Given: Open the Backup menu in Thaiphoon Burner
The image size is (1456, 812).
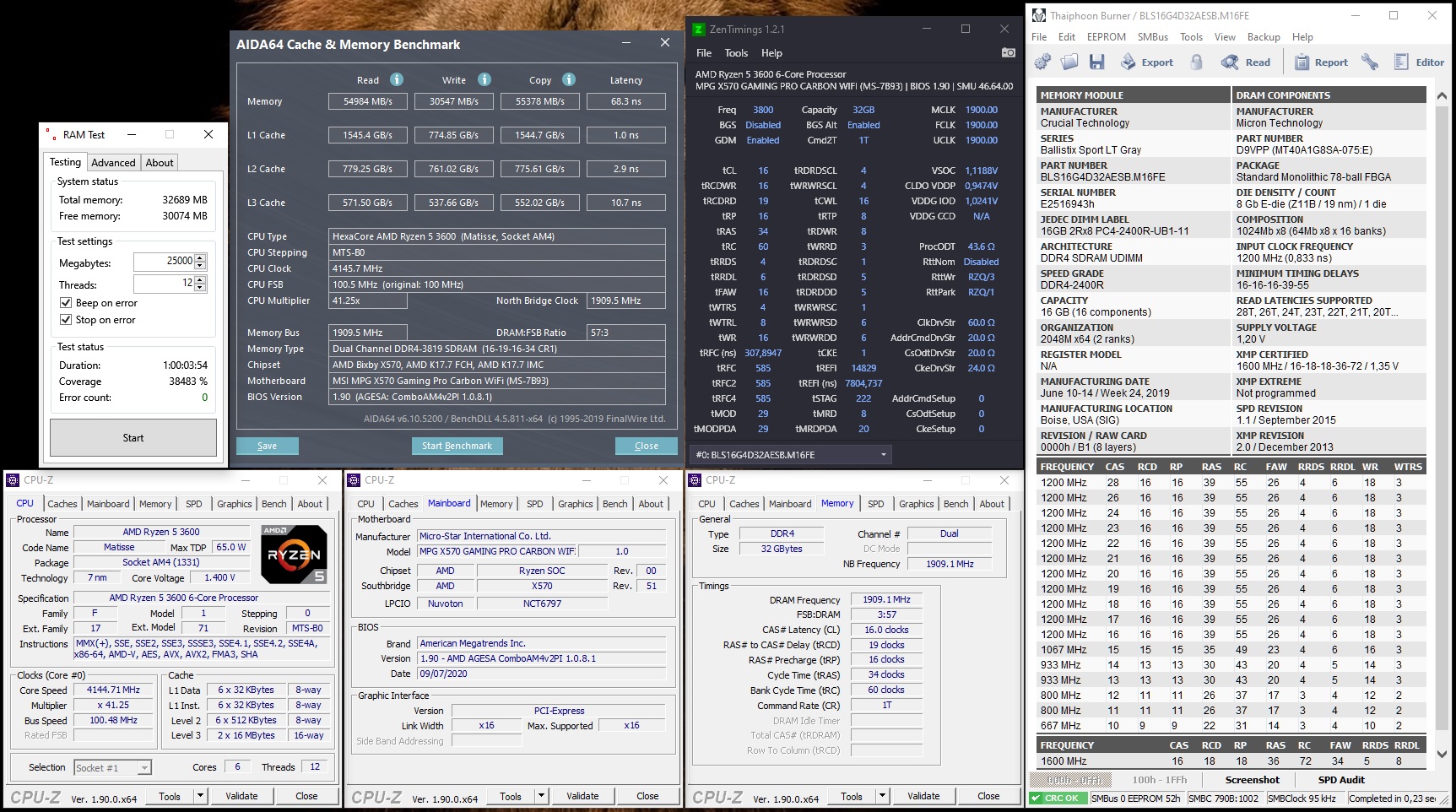Looking at the screenshot, I should point(1264,37).
